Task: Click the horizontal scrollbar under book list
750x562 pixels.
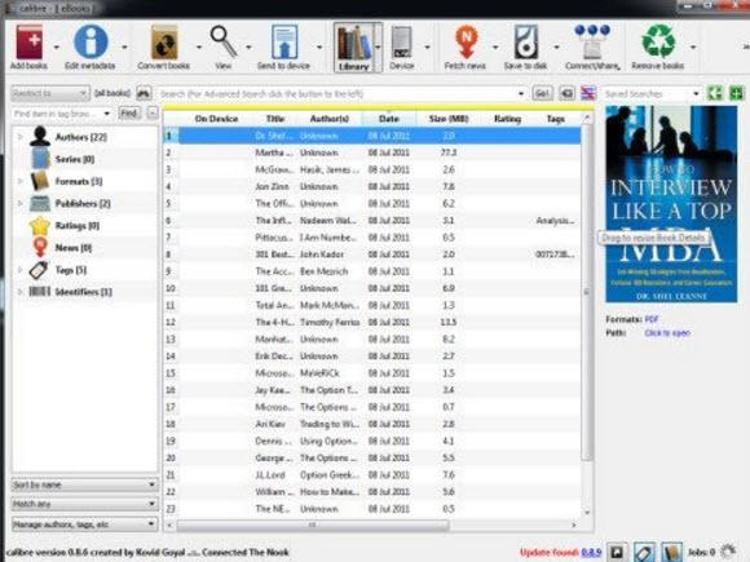Action: pyautogui.click(x=312, y=524)
